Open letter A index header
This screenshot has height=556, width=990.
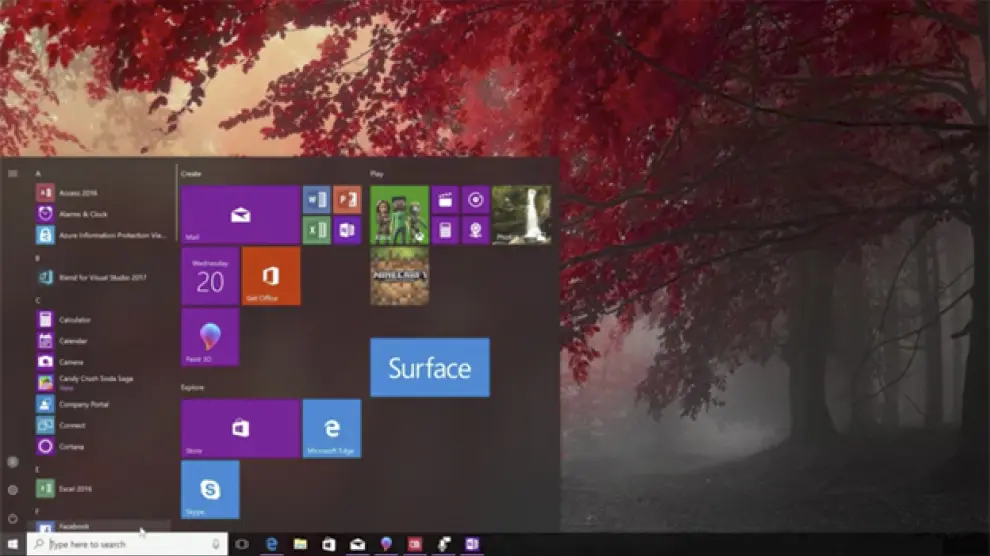[x=38, y=174]
